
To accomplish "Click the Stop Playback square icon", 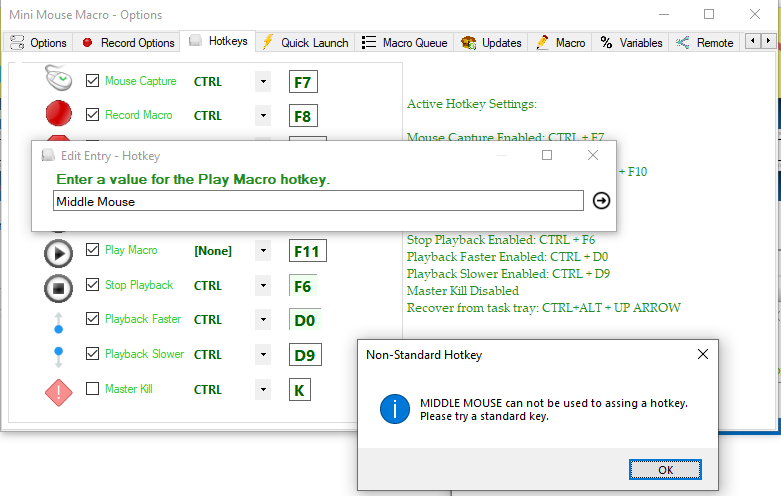I will [59, 288].
